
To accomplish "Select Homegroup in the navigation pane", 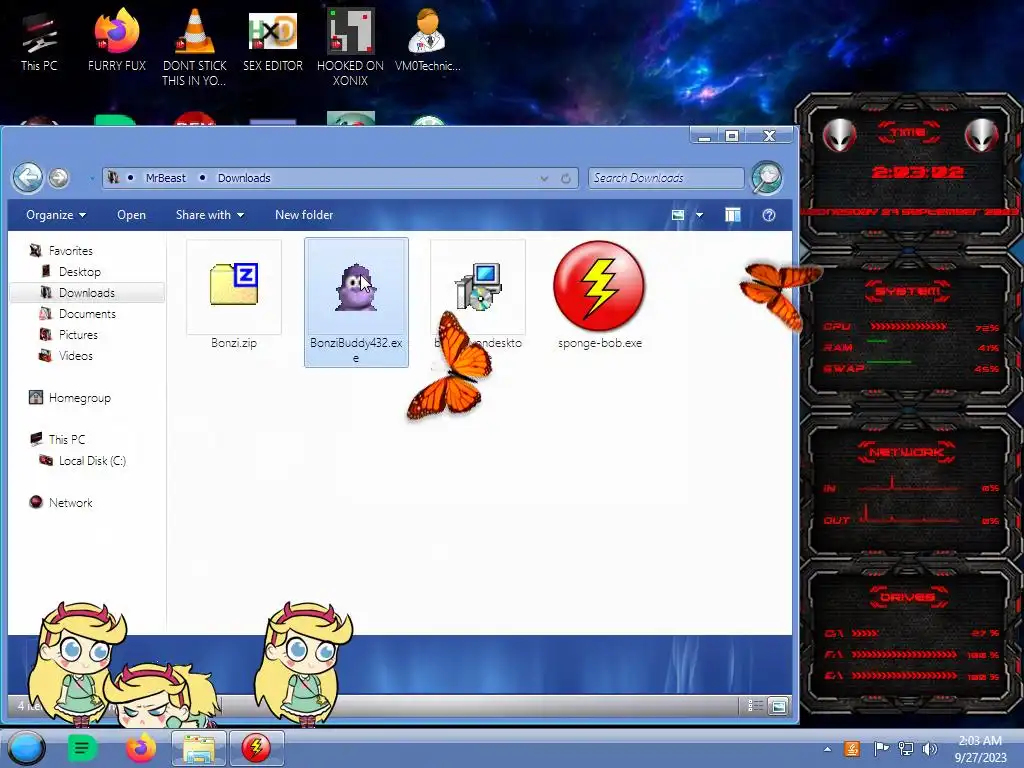I will 80,398.
